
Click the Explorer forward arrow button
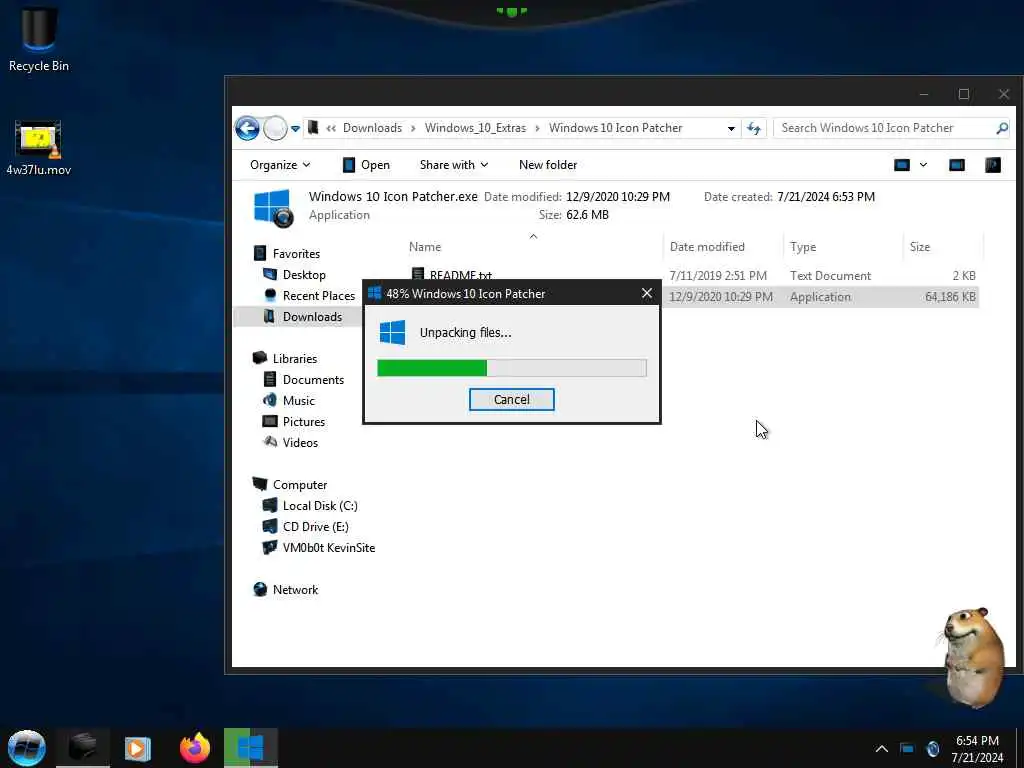(x=275, y=128)
